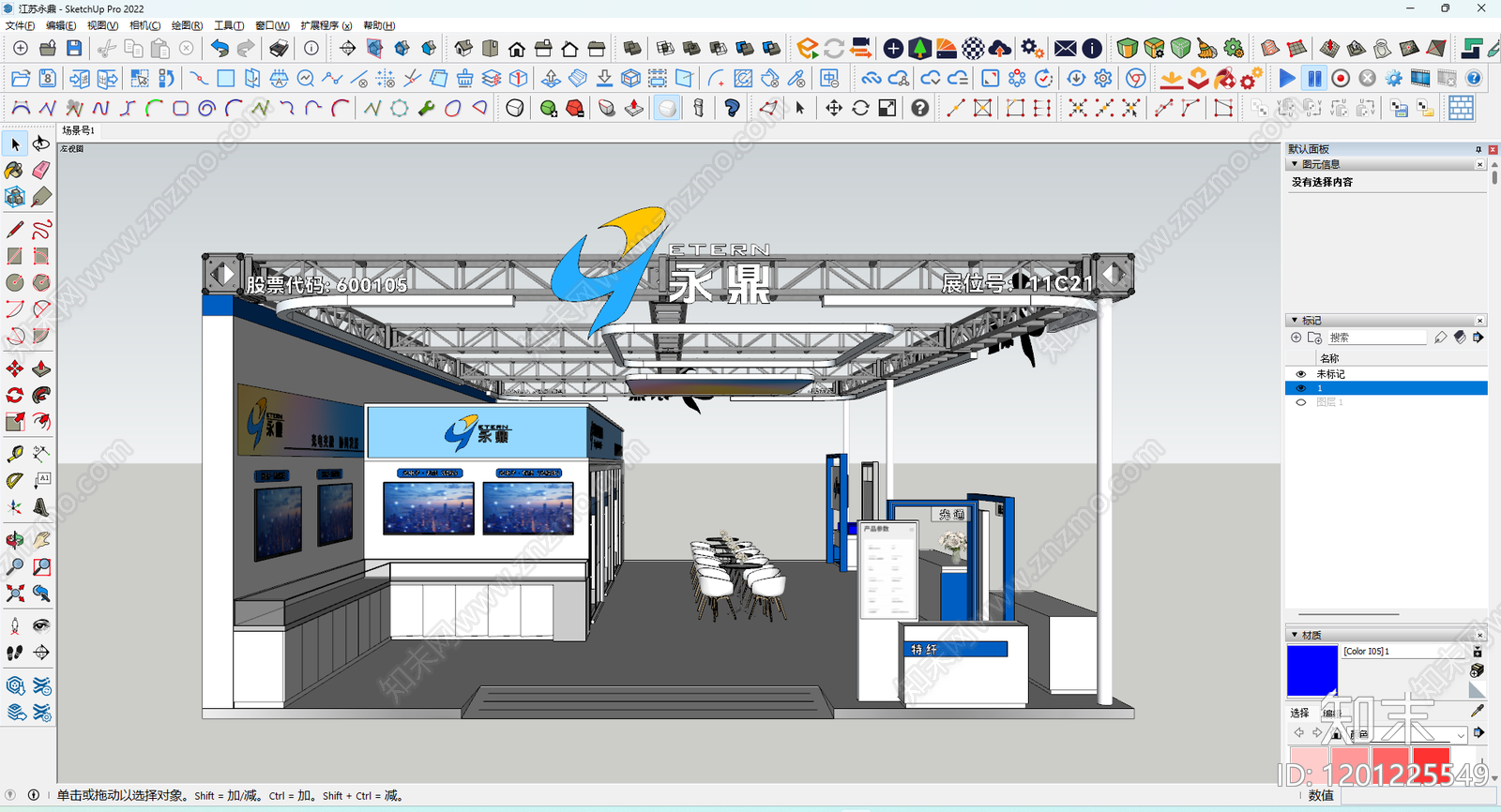Screen dimensions: 1501x812
Task: Undo the last action
Action: pos(220,48)
